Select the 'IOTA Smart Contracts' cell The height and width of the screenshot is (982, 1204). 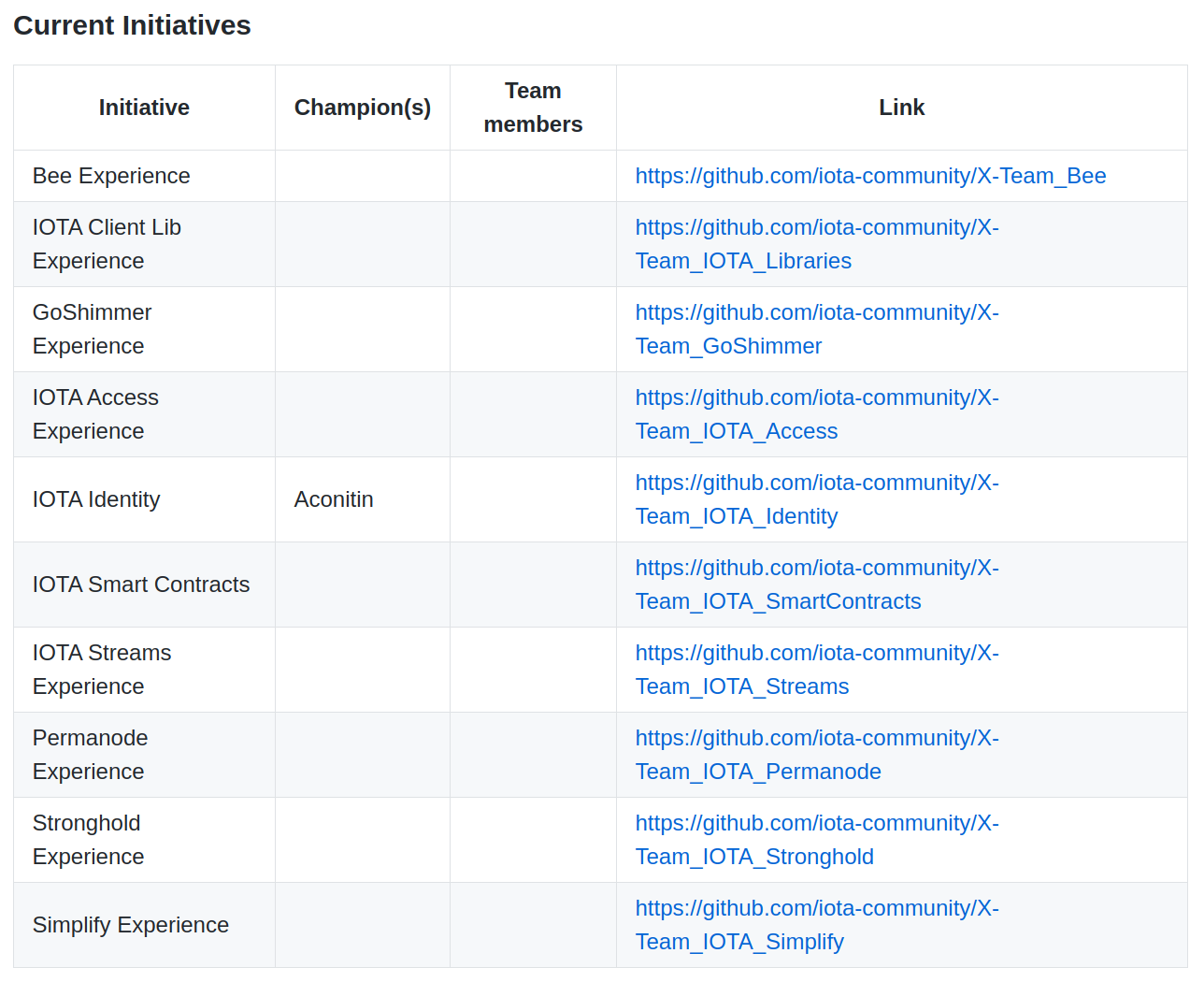144,585
